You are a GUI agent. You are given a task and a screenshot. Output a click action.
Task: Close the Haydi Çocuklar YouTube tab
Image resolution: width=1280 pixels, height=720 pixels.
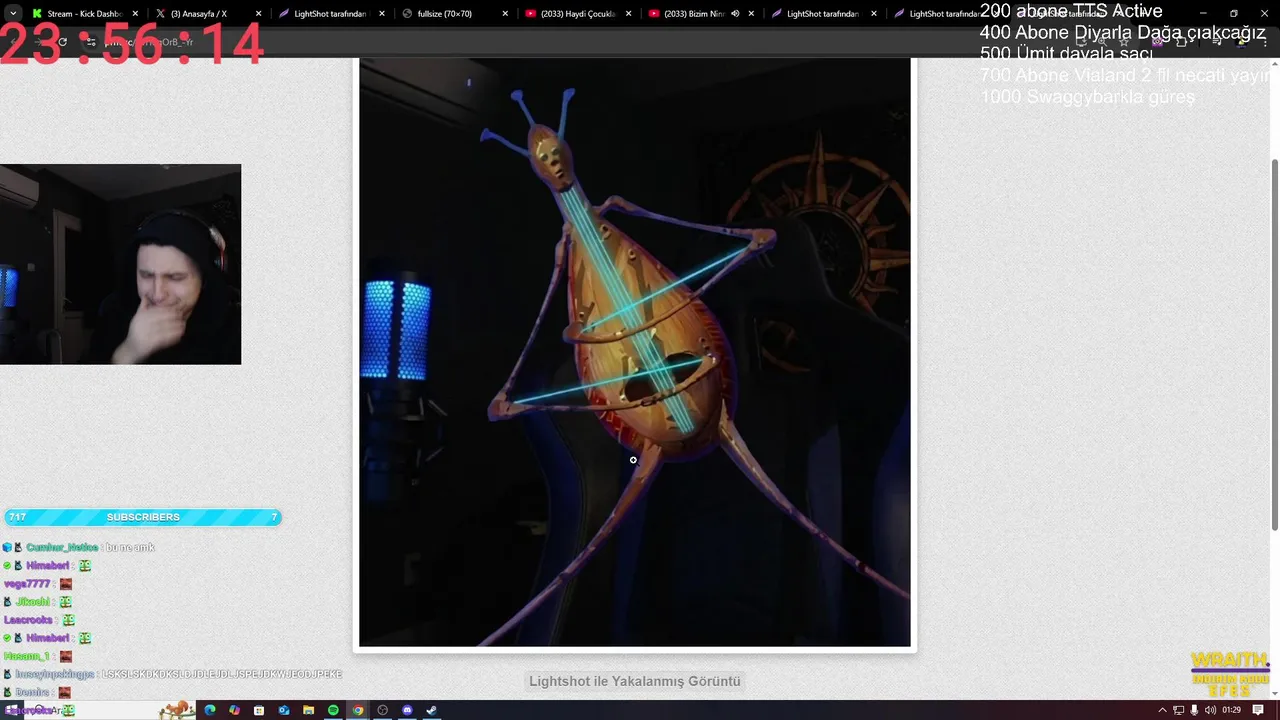click(x=628, y=14)
